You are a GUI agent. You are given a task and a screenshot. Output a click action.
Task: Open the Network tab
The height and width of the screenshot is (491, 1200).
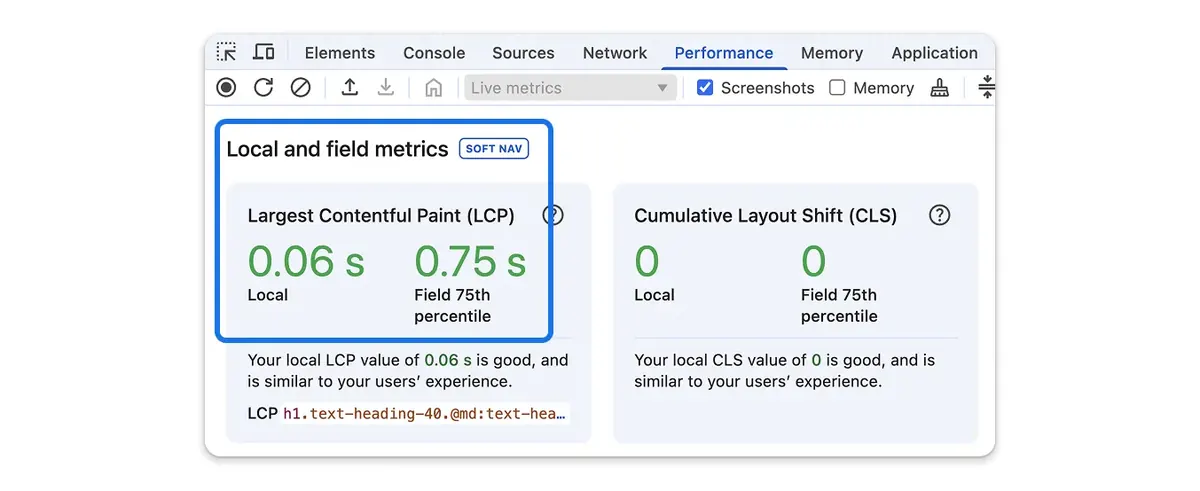[615, 53]
